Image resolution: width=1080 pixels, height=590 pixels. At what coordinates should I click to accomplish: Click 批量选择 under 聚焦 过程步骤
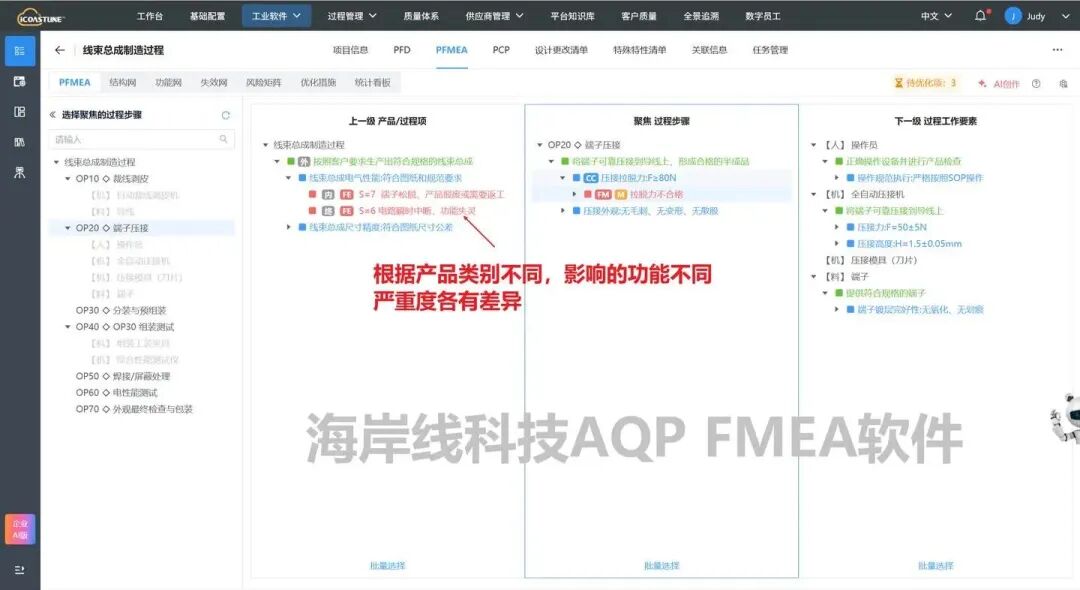point(662,566)
